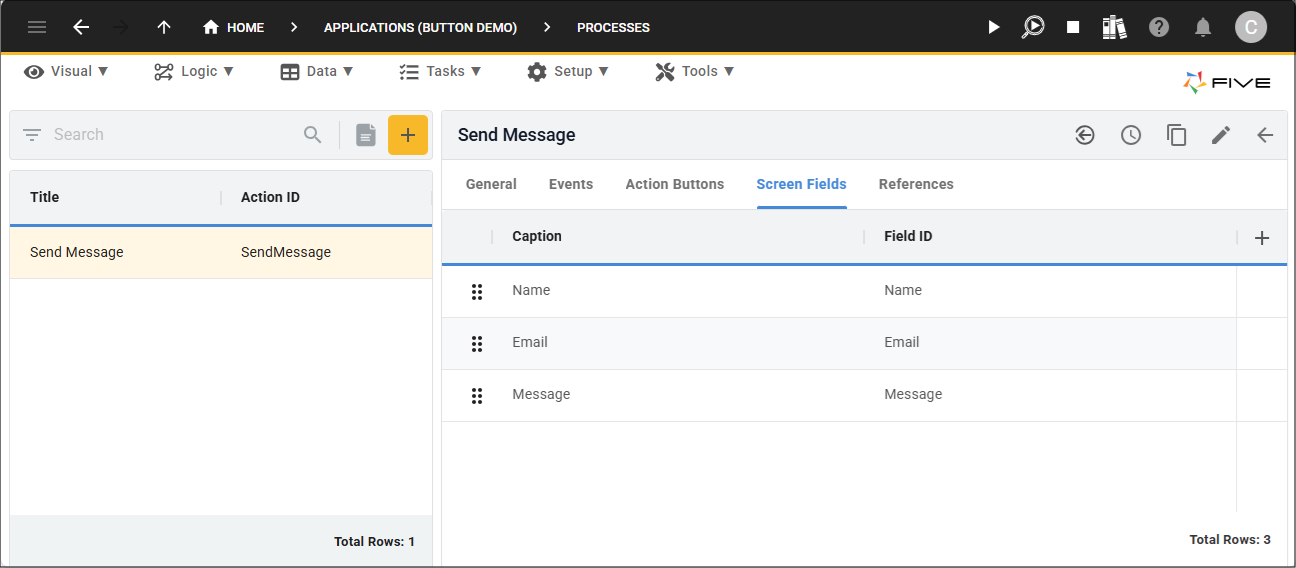
Task: Click the Name Field ID cell
Action: pos(903,290)
